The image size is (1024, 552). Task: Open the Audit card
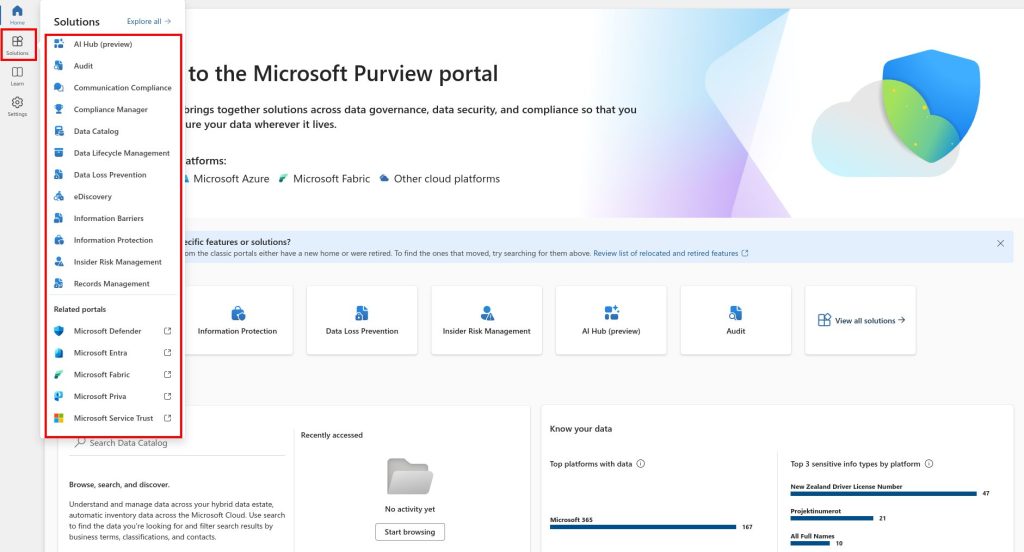735,320
